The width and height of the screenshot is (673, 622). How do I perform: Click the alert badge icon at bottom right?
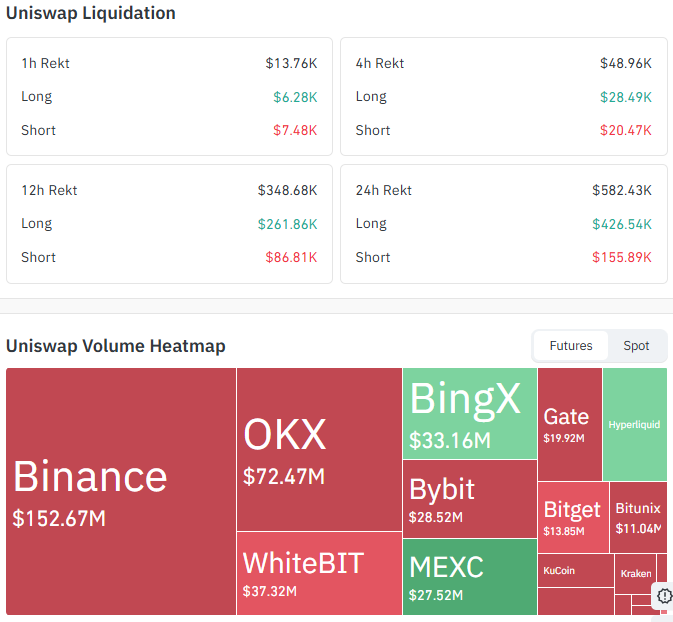pos(664,596)
